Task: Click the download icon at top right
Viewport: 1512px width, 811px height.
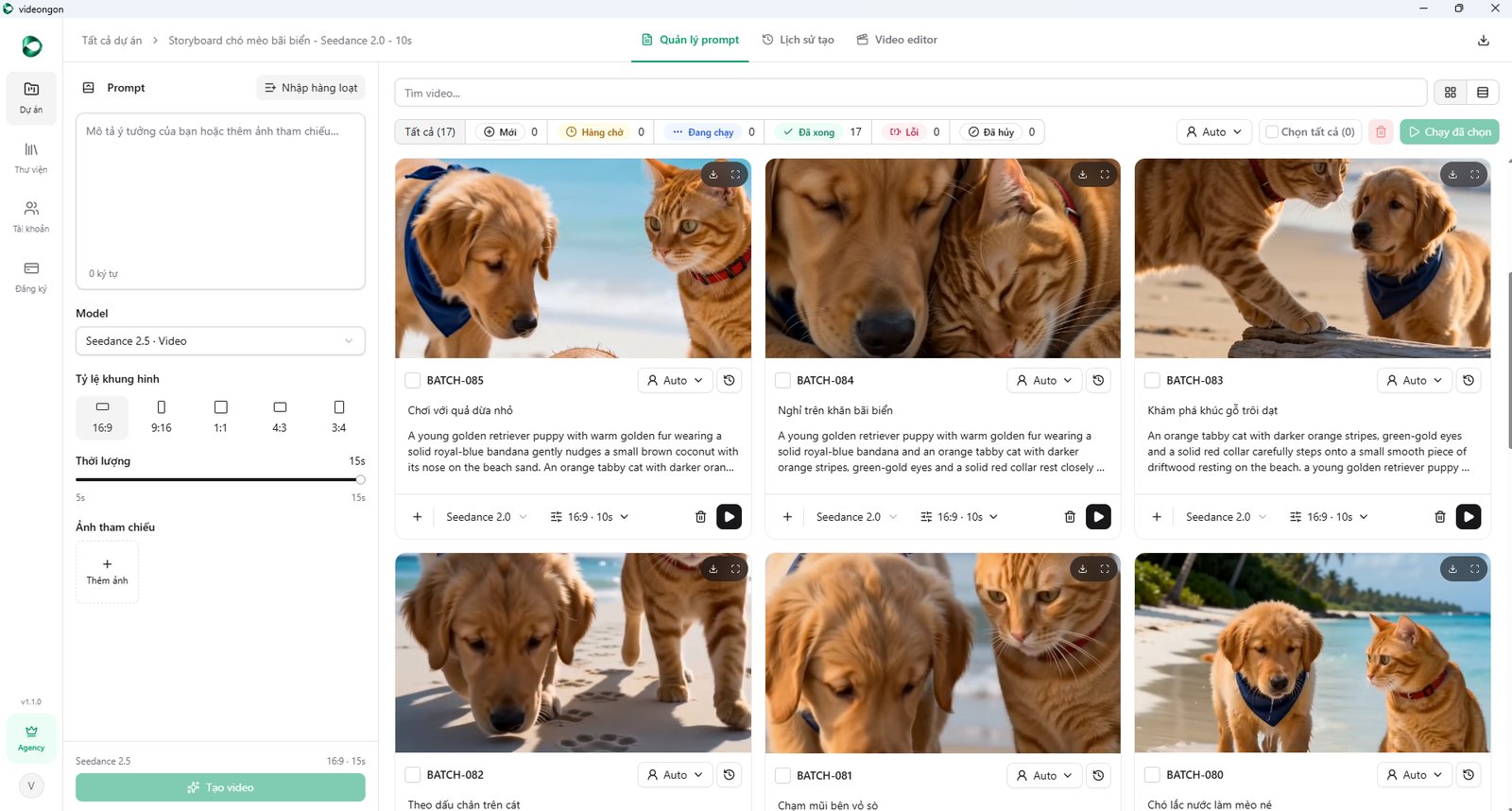Action: [1484, 41]
